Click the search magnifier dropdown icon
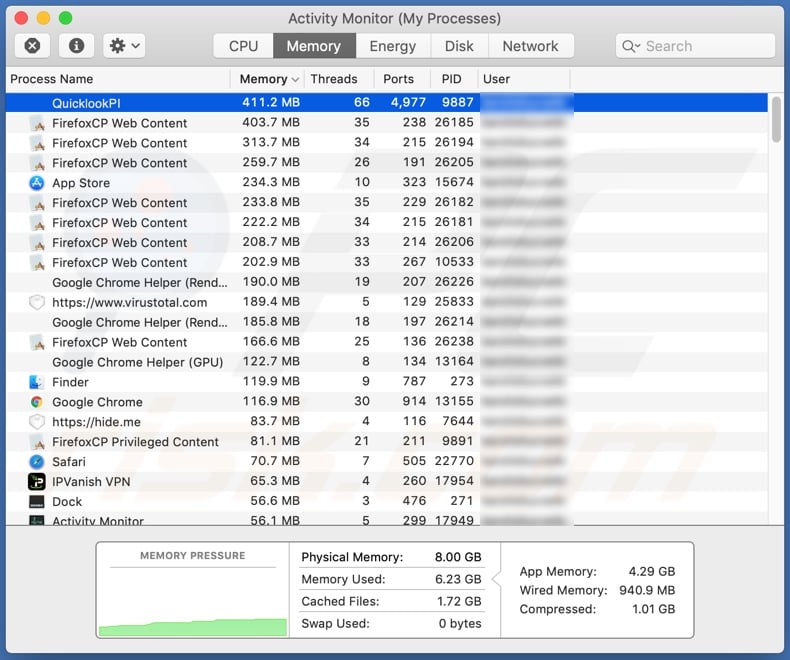 (631, 46)
